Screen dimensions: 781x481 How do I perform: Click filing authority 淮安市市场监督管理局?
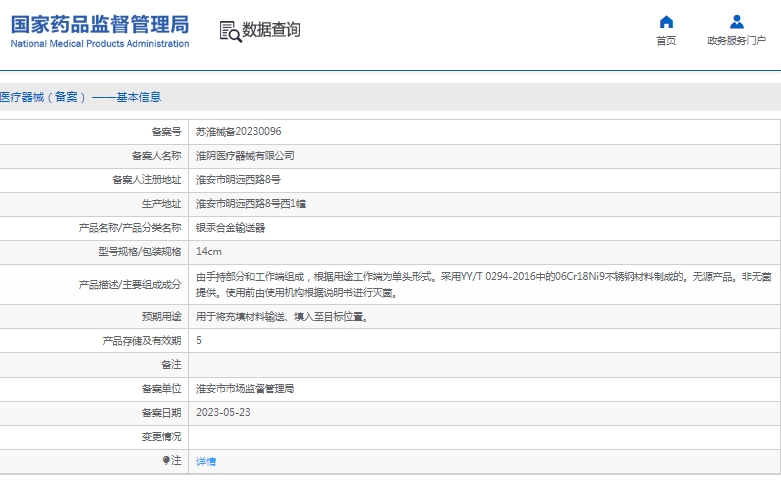click(x=245, y=388)
